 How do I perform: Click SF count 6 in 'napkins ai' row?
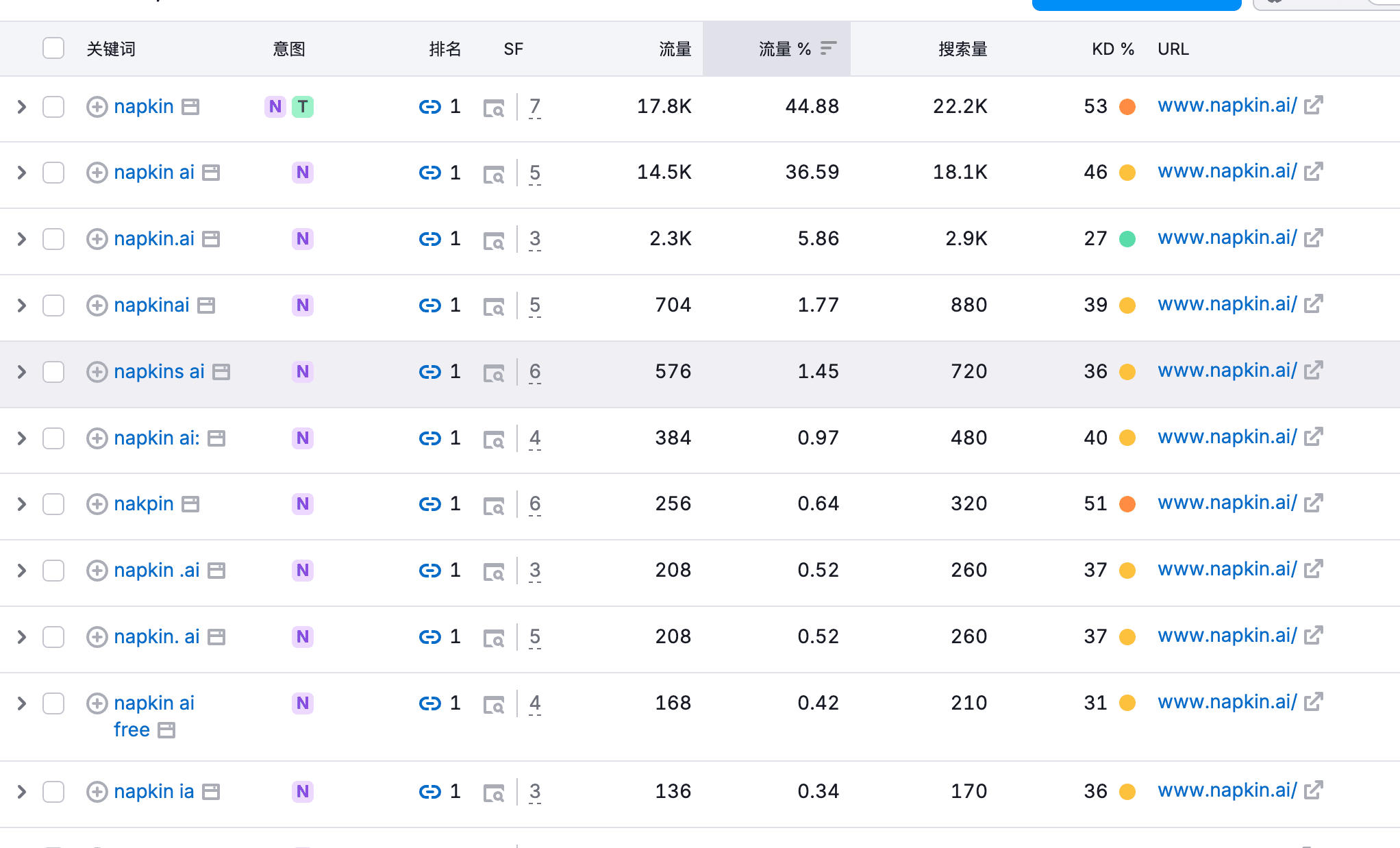coord(535,372)
